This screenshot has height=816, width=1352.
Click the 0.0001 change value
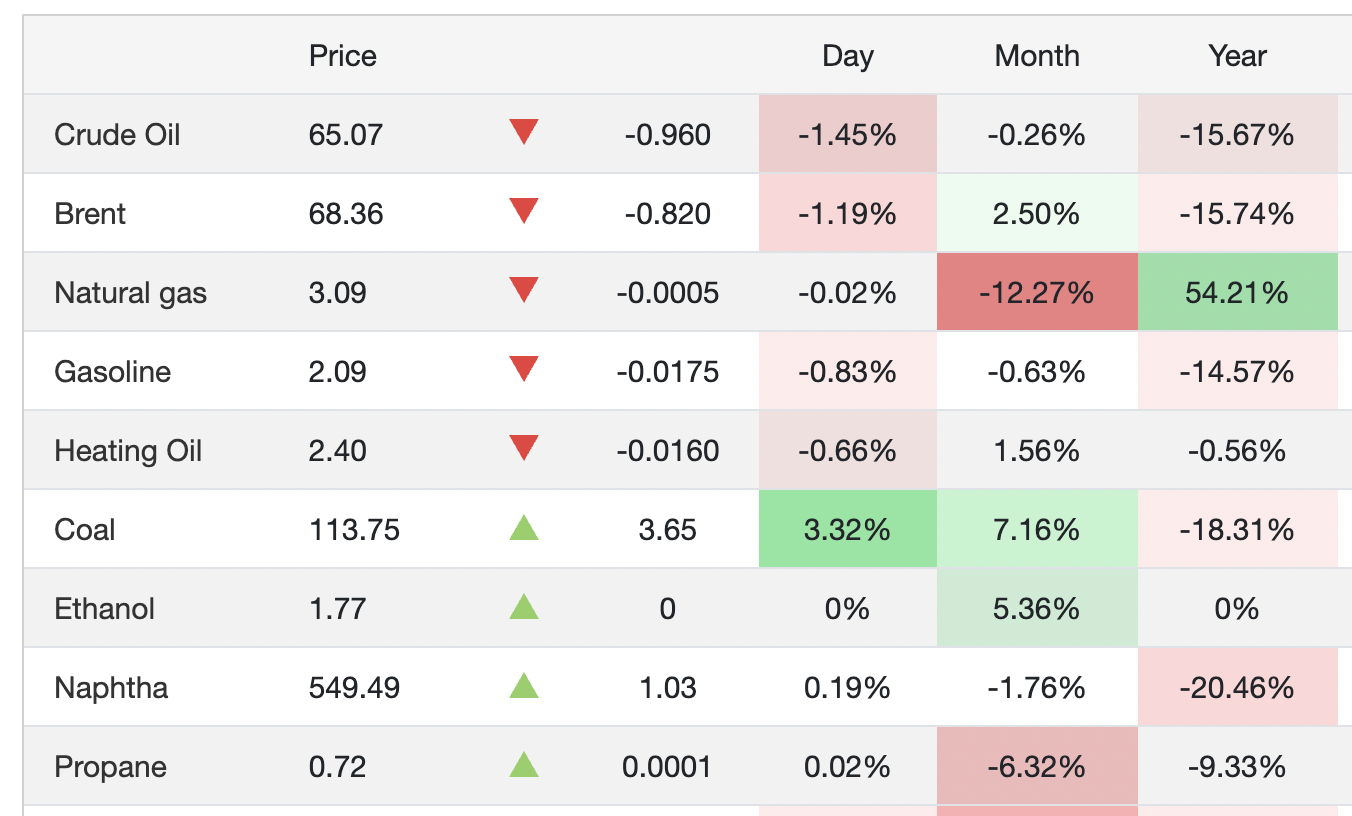667,766
